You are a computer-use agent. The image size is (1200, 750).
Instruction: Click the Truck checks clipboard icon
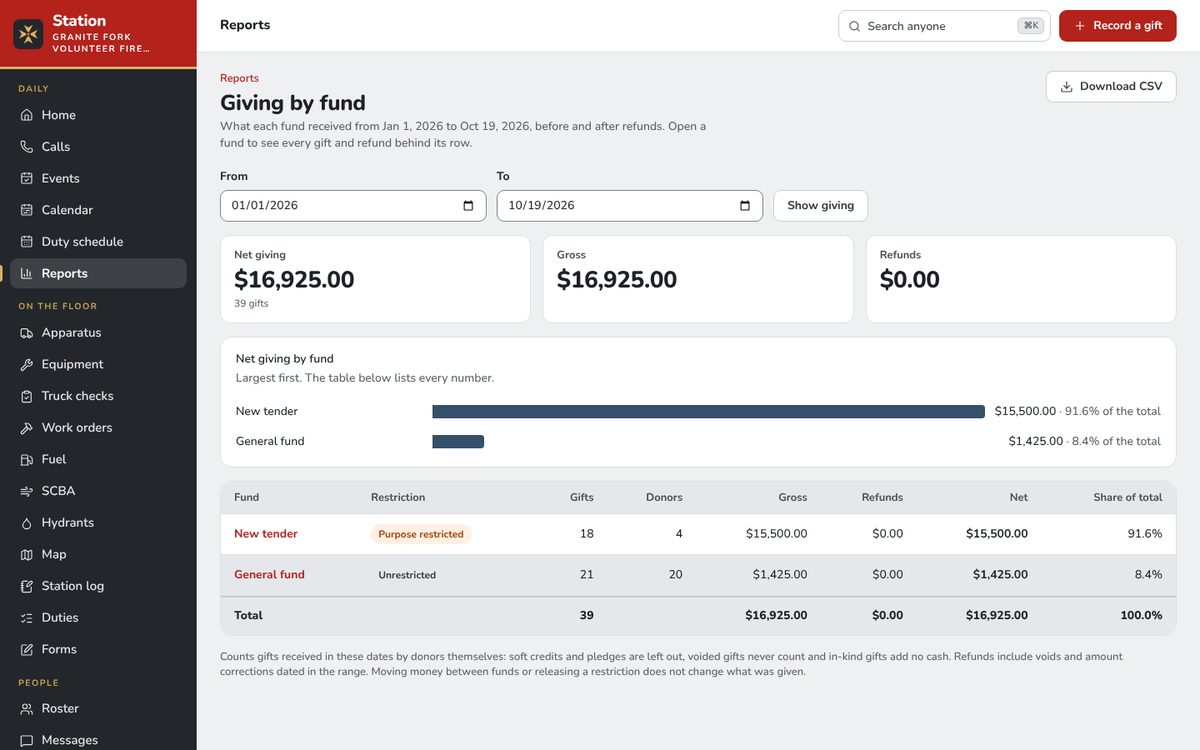tap(27, 396)
